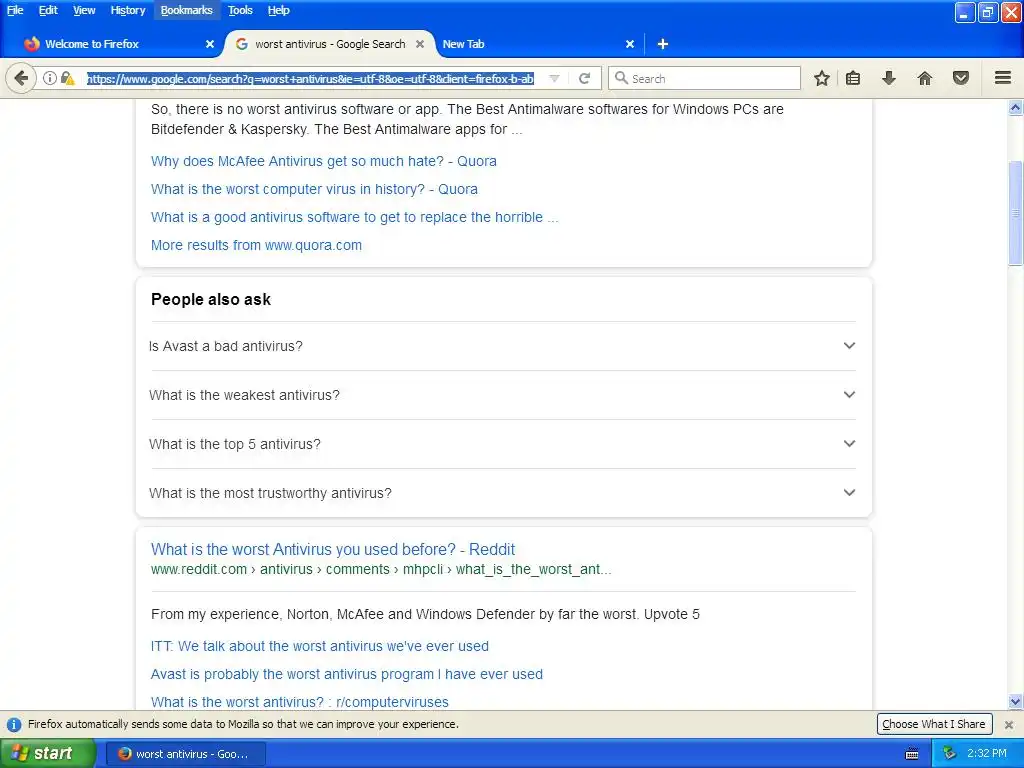
Task: Open 'Why does McAfee Antivirus get so much hate?' link
Action: [323, 161]
